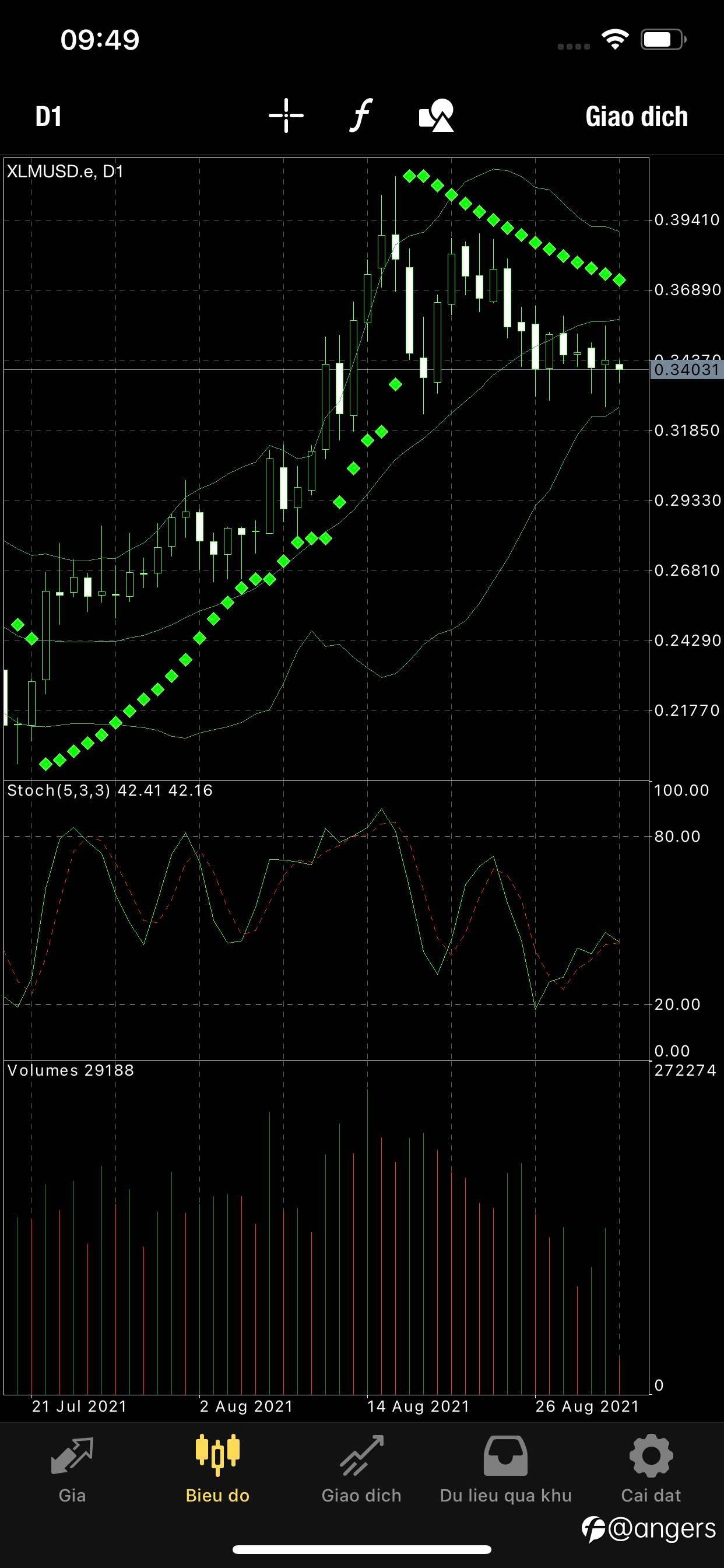Open the Du lieu qua khu tab
Image resolution: width=724 pixels, height=1568 pixels.
coord(505,1469)
